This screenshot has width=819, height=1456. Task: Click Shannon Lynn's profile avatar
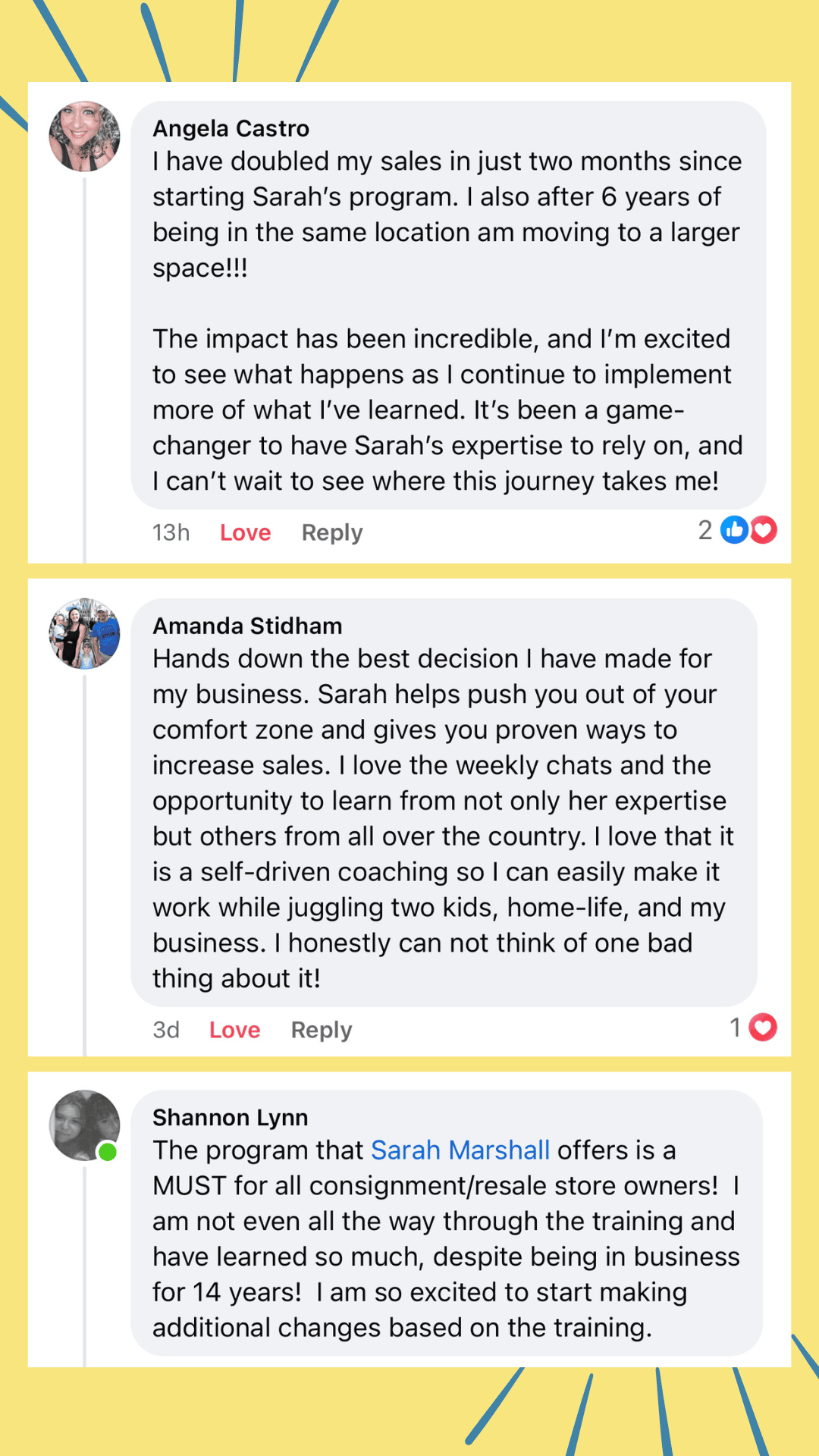[84, 1125]
